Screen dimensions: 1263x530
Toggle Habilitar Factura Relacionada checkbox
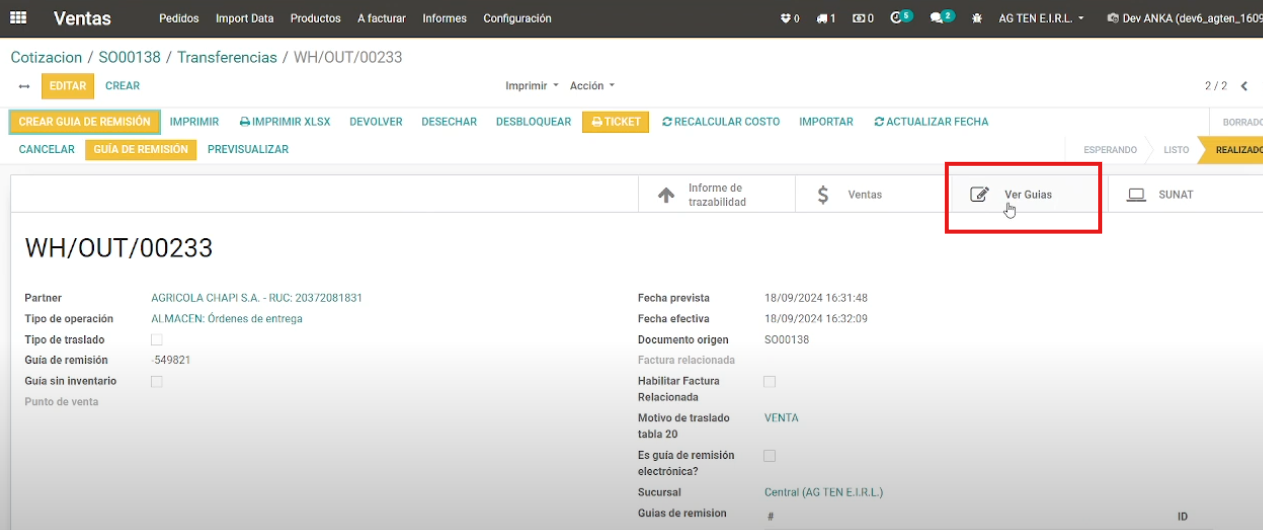point(769,381)
